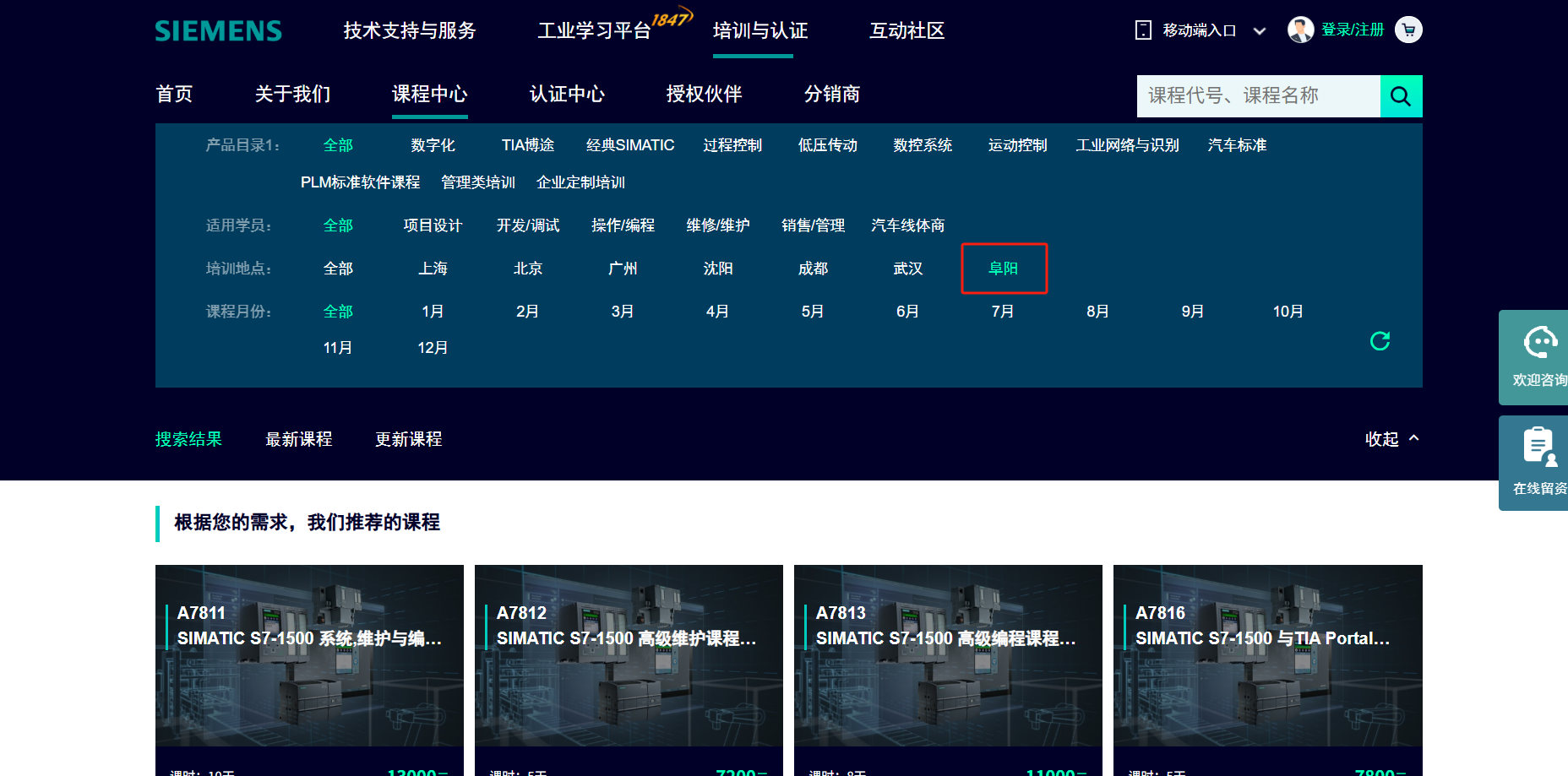The height and width of the screenshot is (776, 1568).
Task: Focus the course search input field
Action: [x=1259, y=96]
